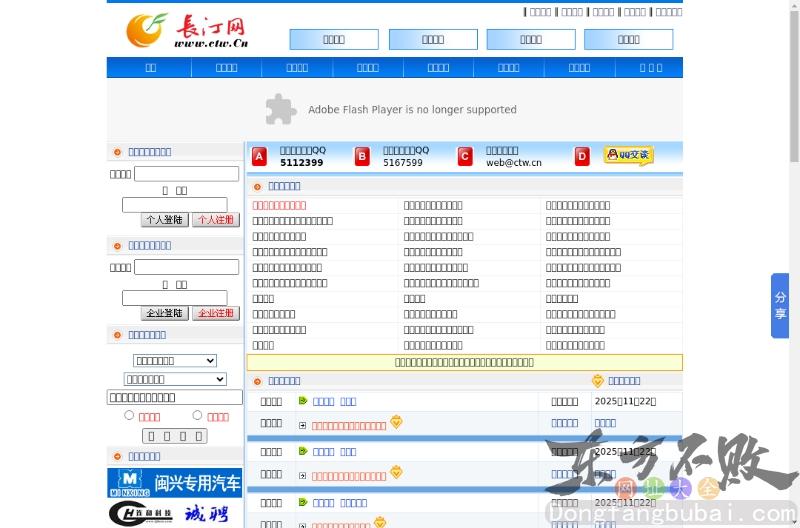Click the keyword search text field
This screenshot has height=528, width=800.
point(174,397)
